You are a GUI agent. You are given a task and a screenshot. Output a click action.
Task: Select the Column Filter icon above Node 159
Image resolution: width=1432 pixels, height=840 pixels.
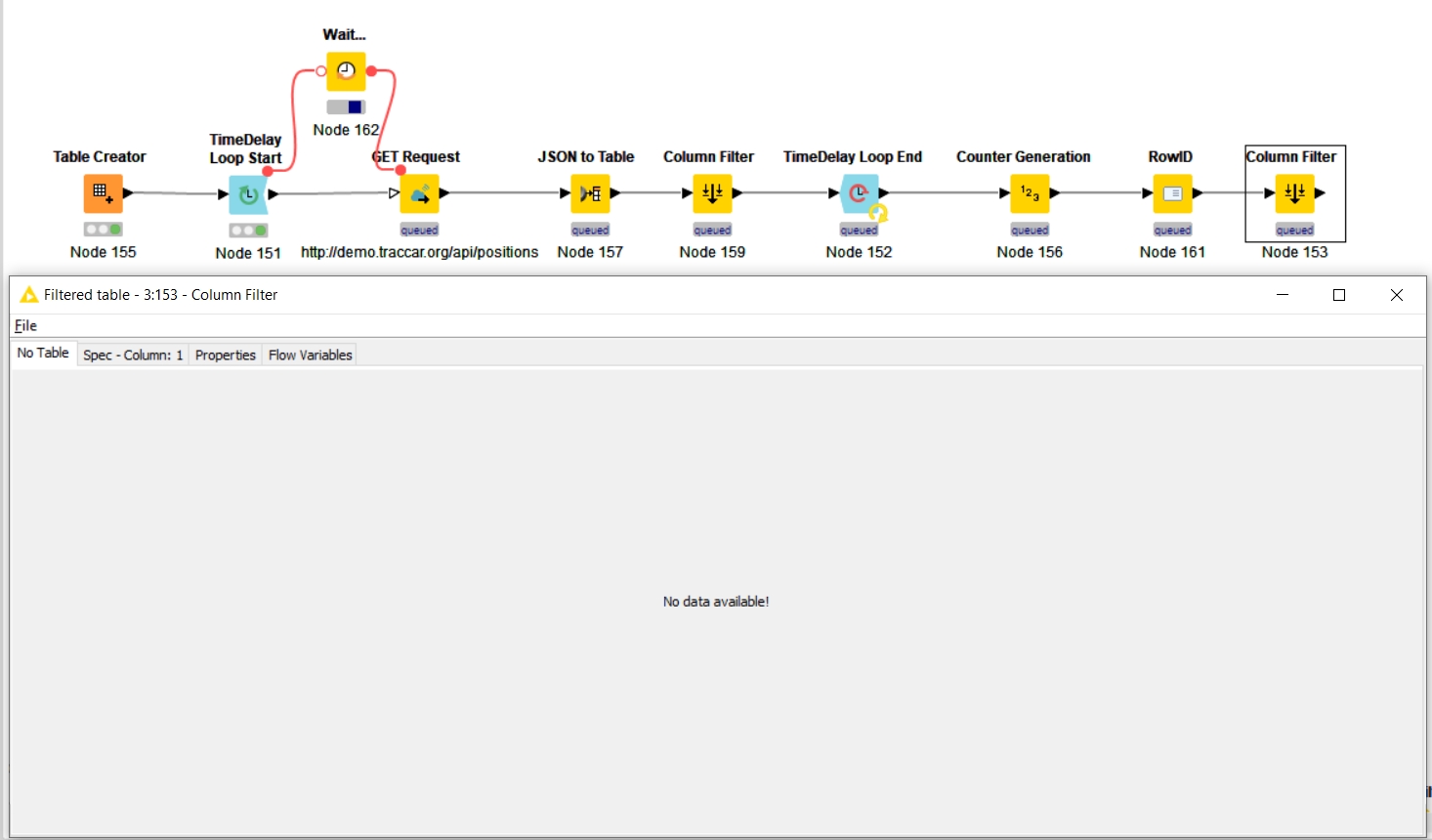(x=712, y=193)
